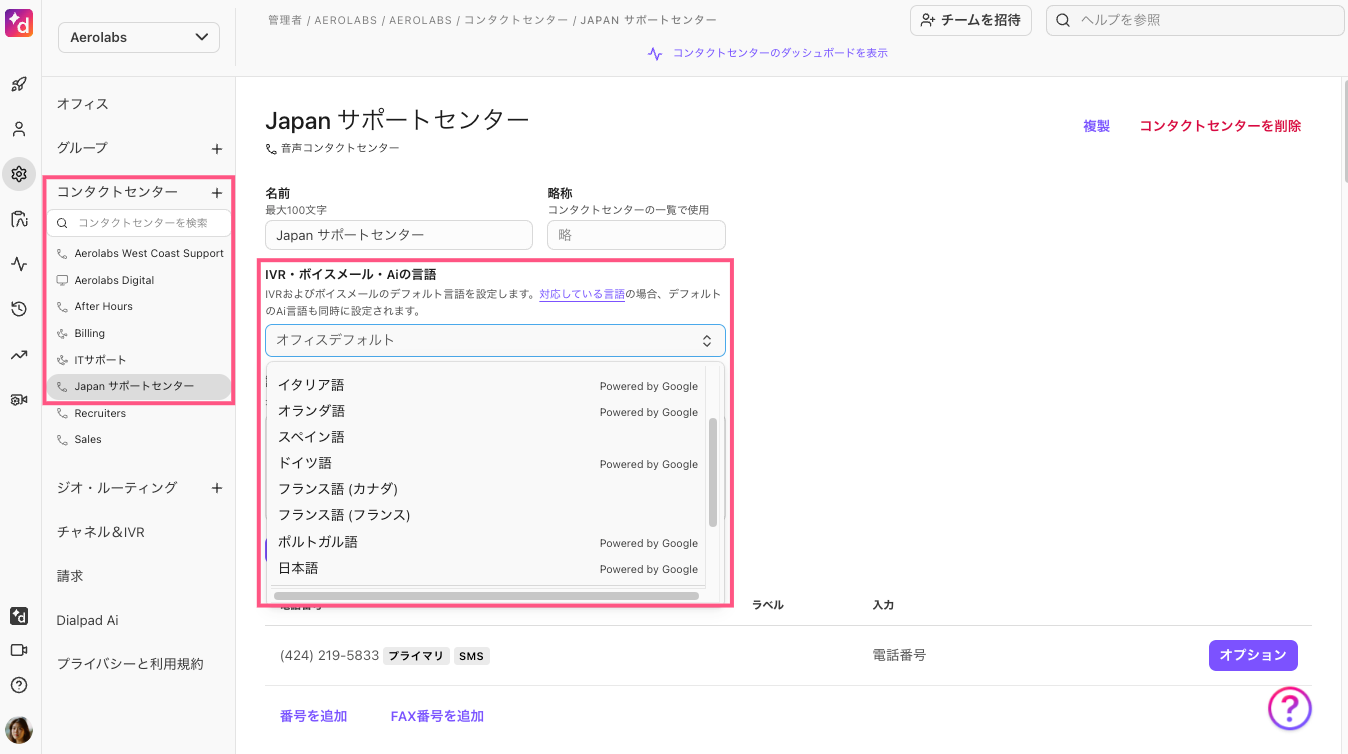Select ポルトガル語 from language list
The width and height of the screenshot is (1348, 754).
pos(487,542)
